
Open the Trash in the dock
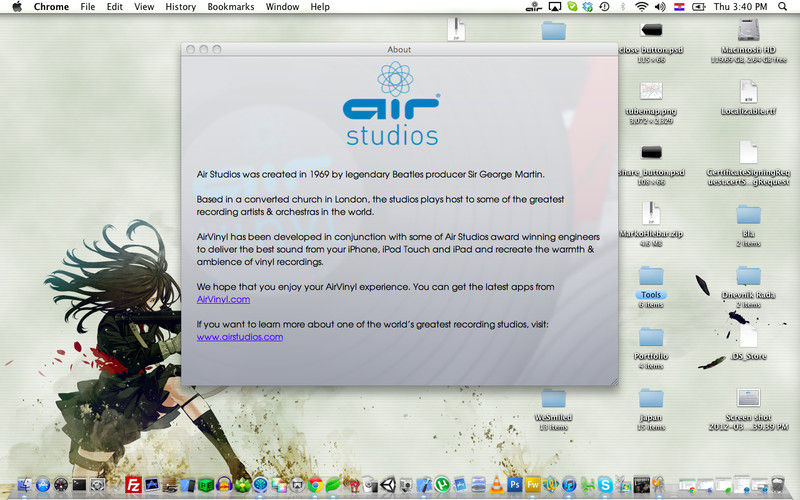[x=778, y=484]
